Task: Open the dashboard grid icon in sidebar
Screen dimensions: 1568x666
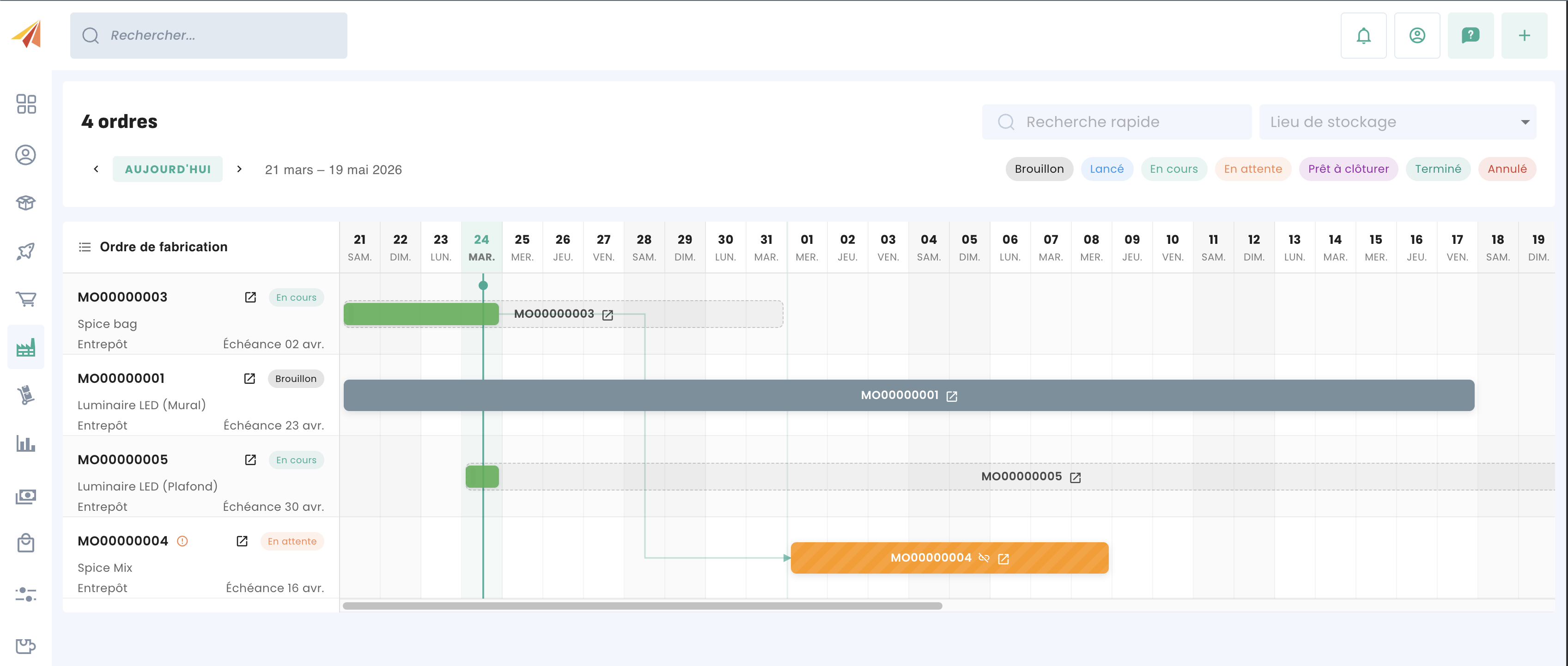Action: (x=25, y=103)
